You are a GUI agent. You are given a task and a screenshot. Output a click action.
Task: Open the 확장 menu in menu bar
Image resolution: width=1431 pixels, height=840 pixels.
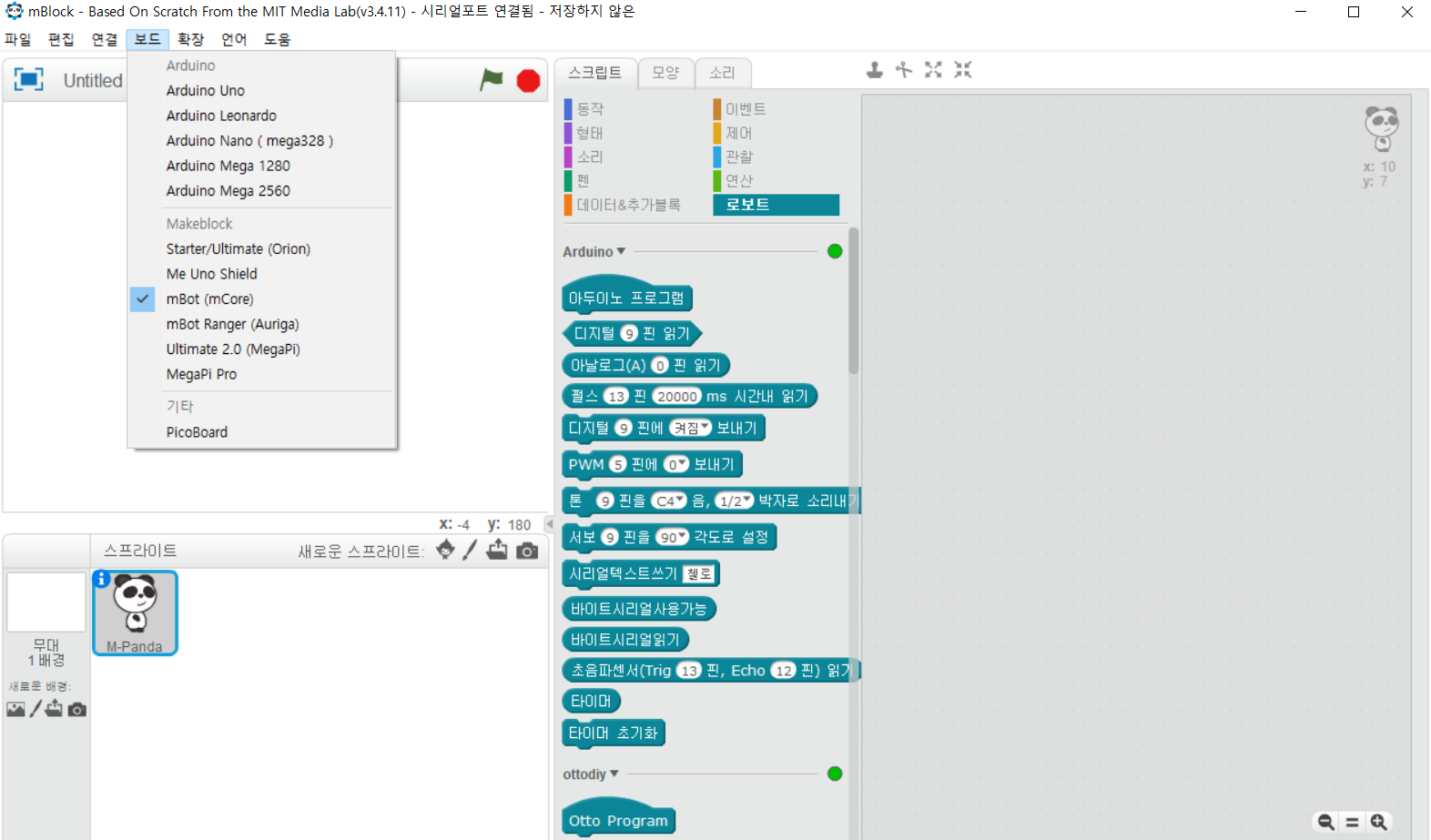click(x=190, y=39)
